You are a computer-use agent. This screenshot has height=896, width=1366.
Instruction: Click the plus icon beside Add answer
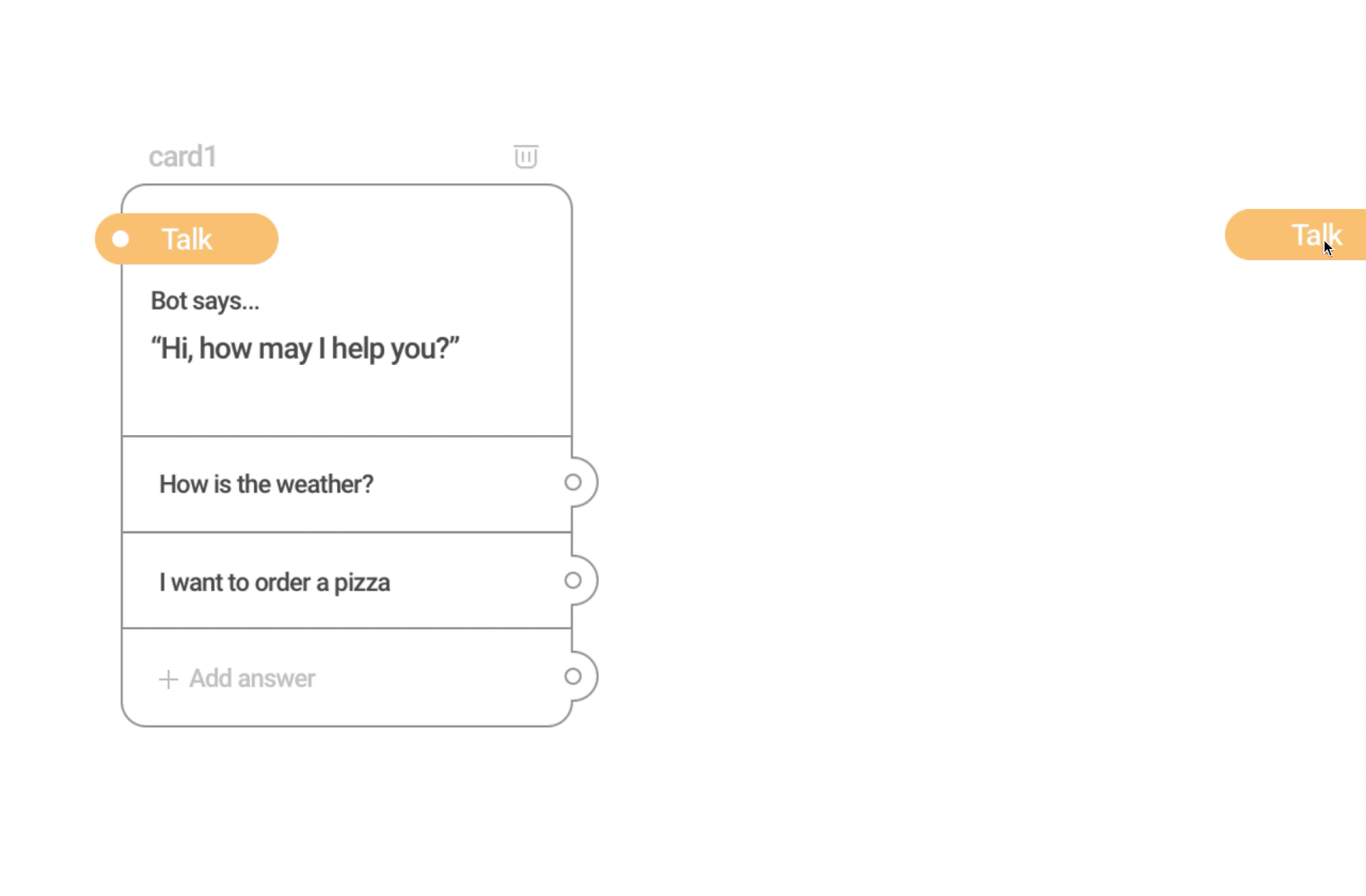(169, 679)
